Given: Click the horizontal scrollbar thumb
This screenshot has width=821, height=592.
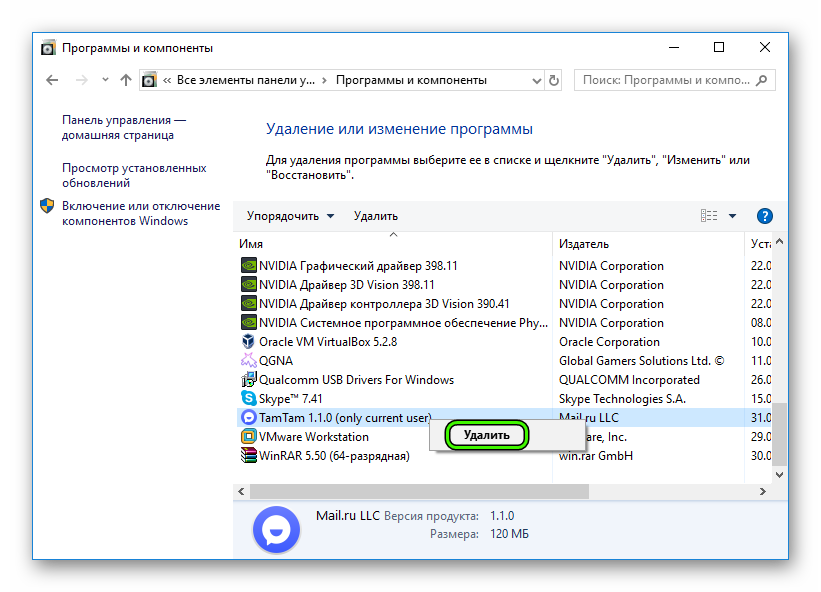Looking at the screenshot, I should pyautogui.click(x=419, y=492).
